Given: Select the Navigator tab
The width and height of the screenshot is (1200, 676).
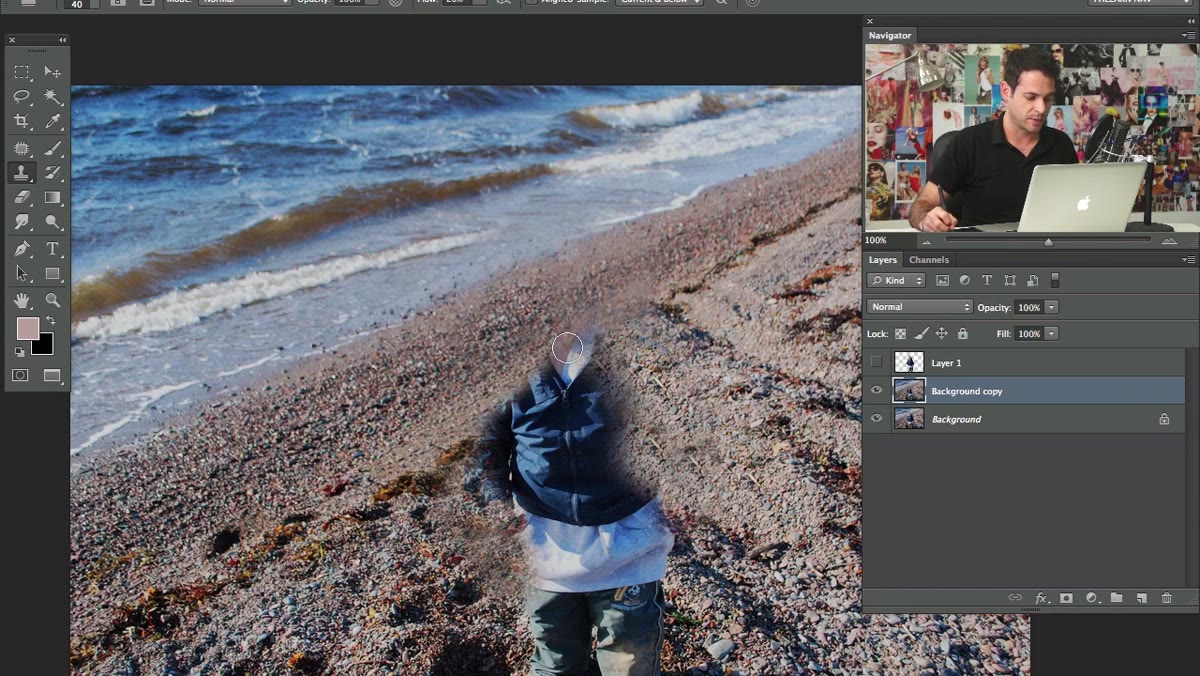Looking at the screenshot, I should point(889,35).
